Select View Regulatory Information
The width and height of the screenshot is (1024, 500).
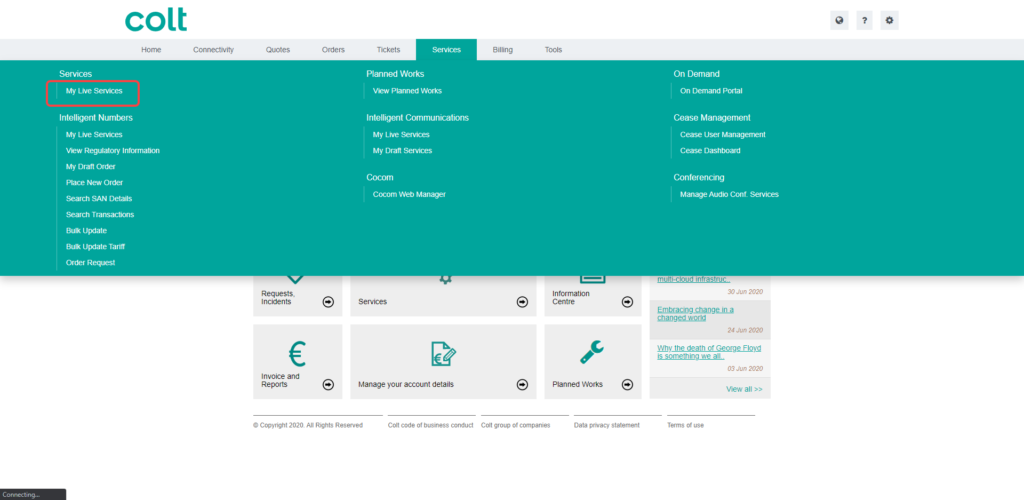pos(112,151)
